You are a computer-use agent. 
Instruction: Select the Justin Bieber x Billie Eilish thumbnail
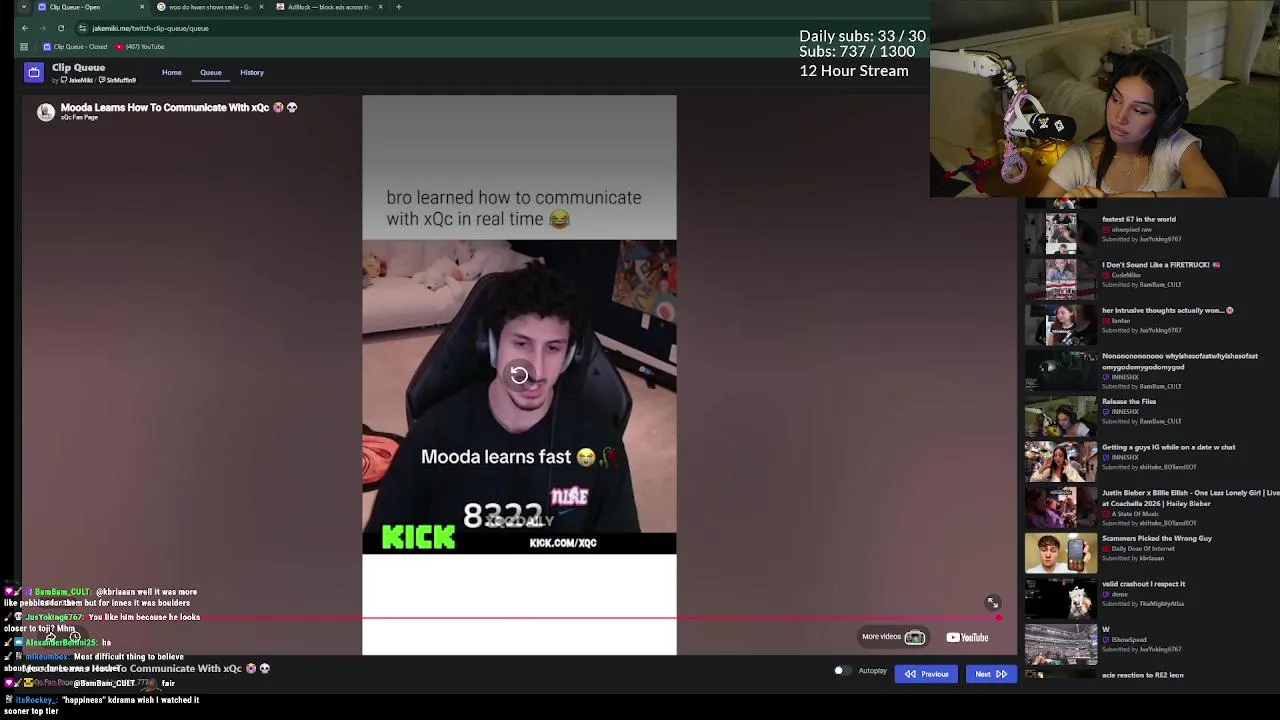[1060, 507]
